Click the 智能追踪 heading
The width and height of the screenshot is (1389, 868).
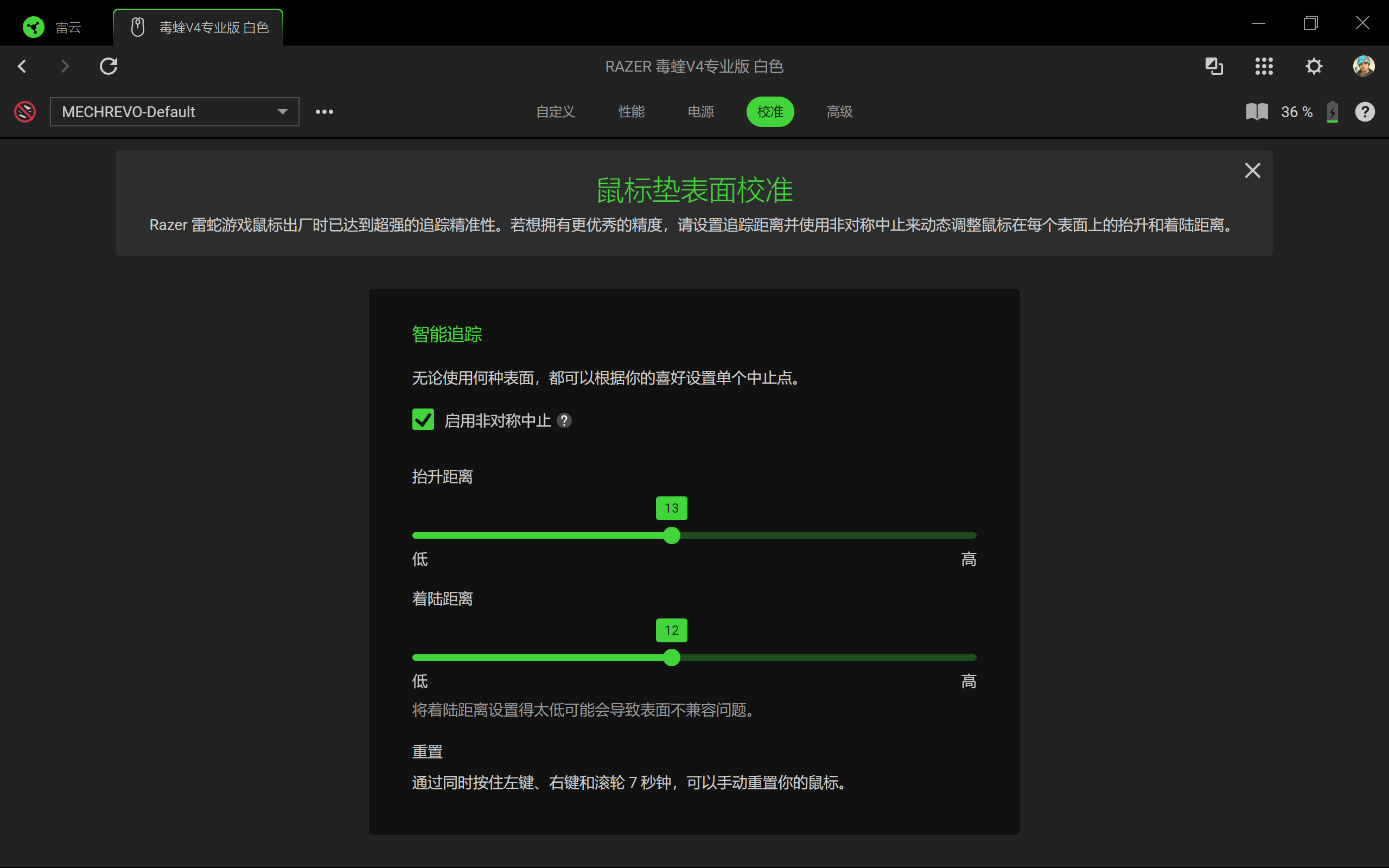(447, 334)
